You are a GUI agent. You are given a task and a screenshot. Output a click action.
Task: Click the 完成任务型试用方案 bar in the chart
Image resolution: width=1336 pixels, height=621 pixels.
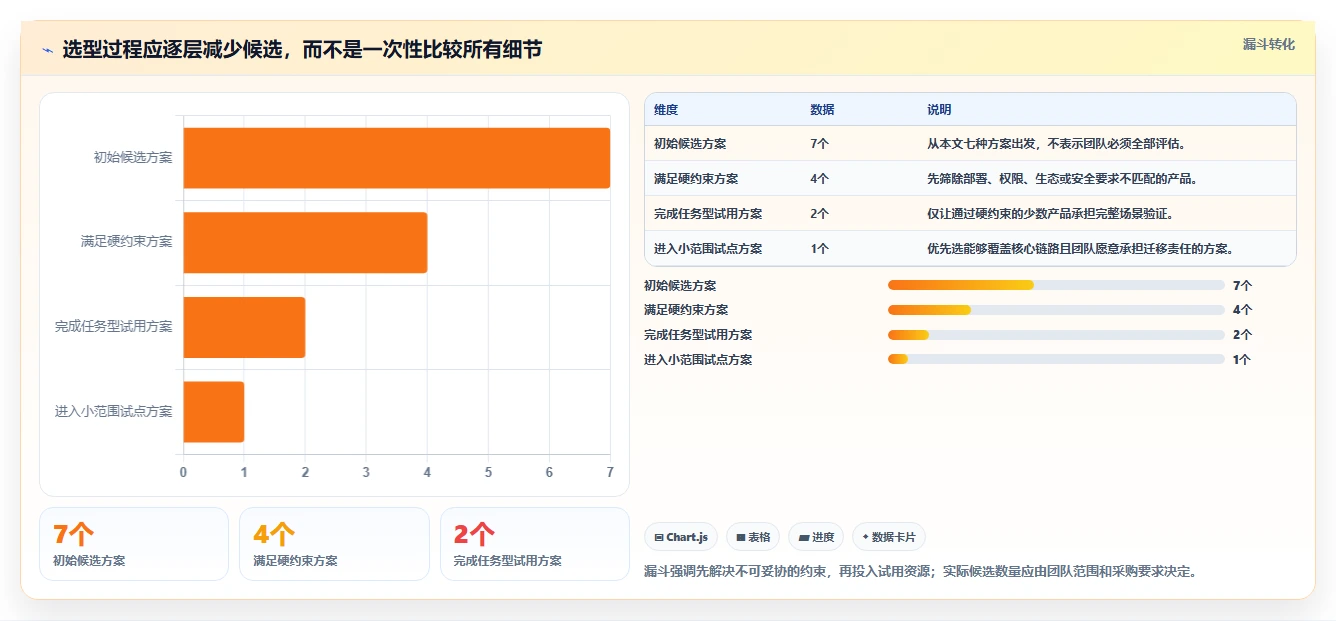pyautogui.click(x=244, y=327)
